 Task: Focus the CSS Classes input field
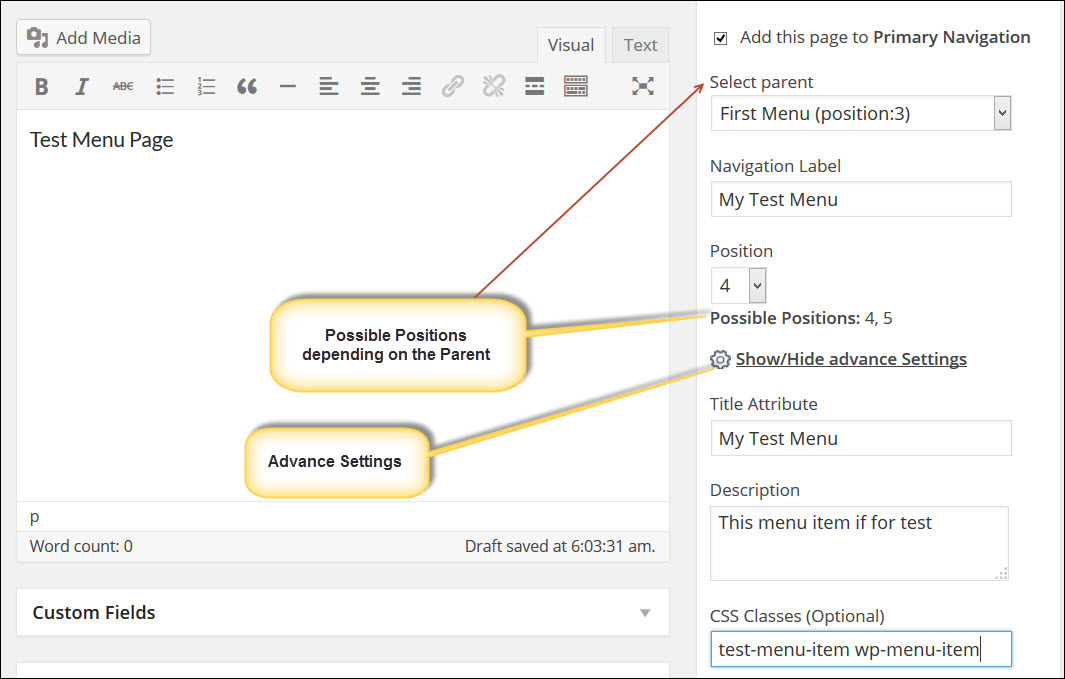tap(861, 649)
